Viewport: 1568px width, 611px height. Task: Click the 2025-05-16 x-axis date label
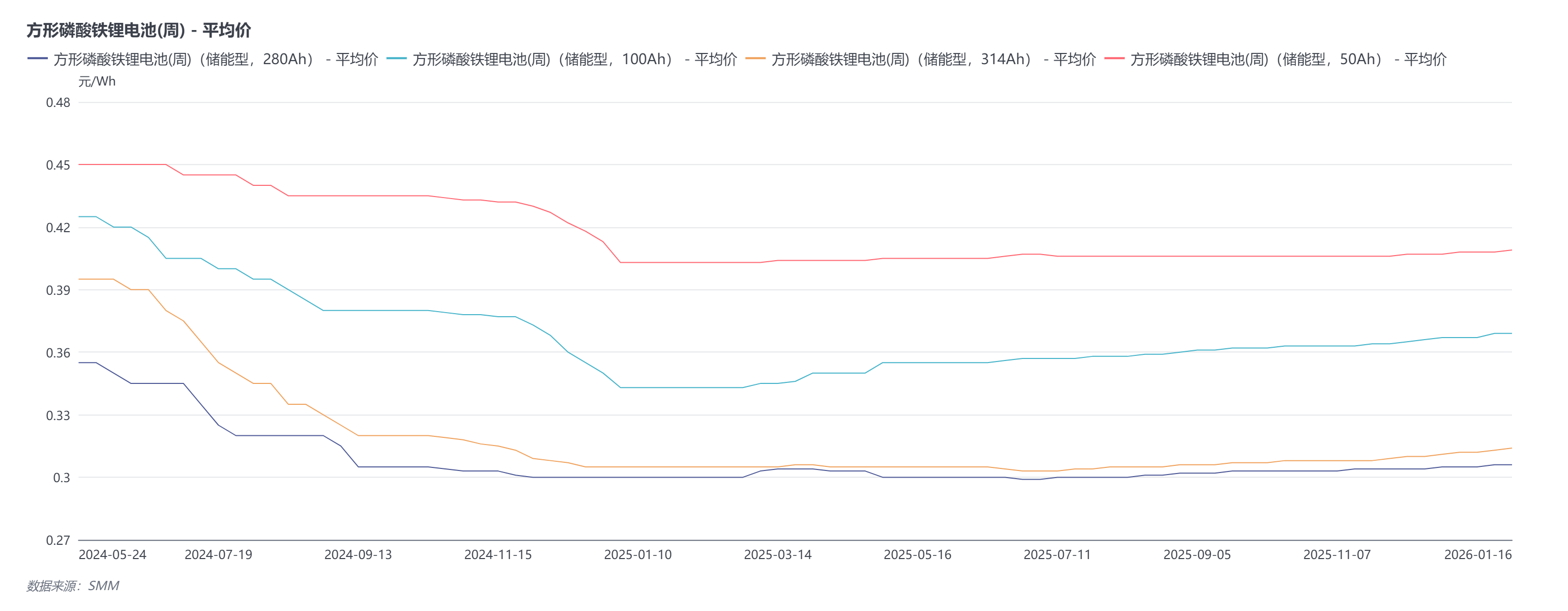click(x=917, y=554)
